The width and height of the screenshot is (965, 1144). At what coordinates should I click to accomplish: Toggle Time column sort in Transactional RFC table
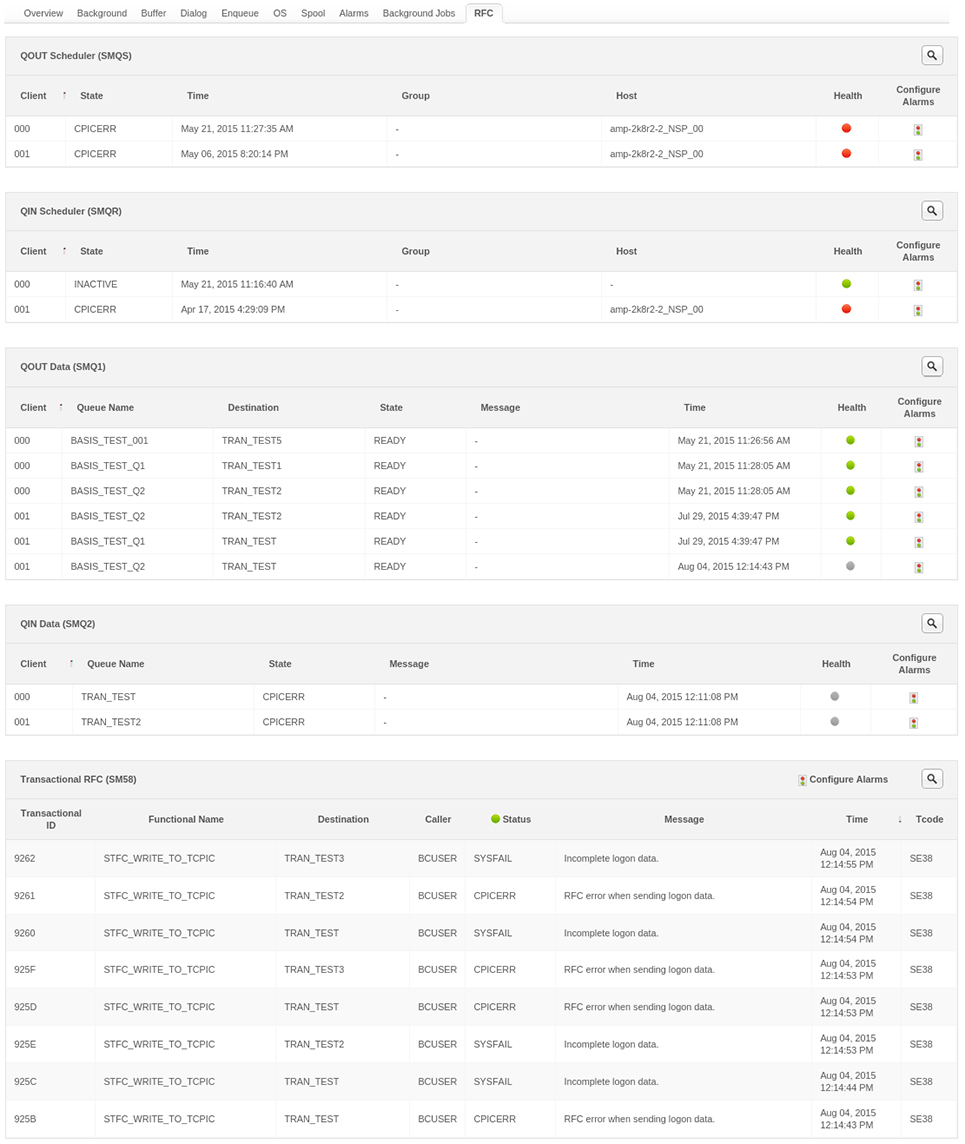click(x=898, y=819)
